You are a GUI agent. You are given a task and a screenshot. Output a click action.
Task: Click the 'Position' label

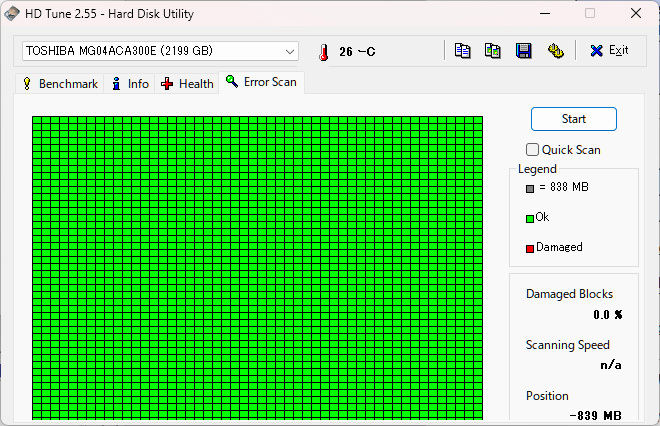[547, 396]
